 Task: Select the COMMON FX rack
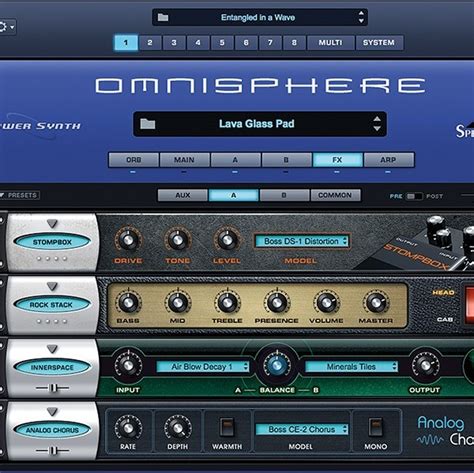335,195
